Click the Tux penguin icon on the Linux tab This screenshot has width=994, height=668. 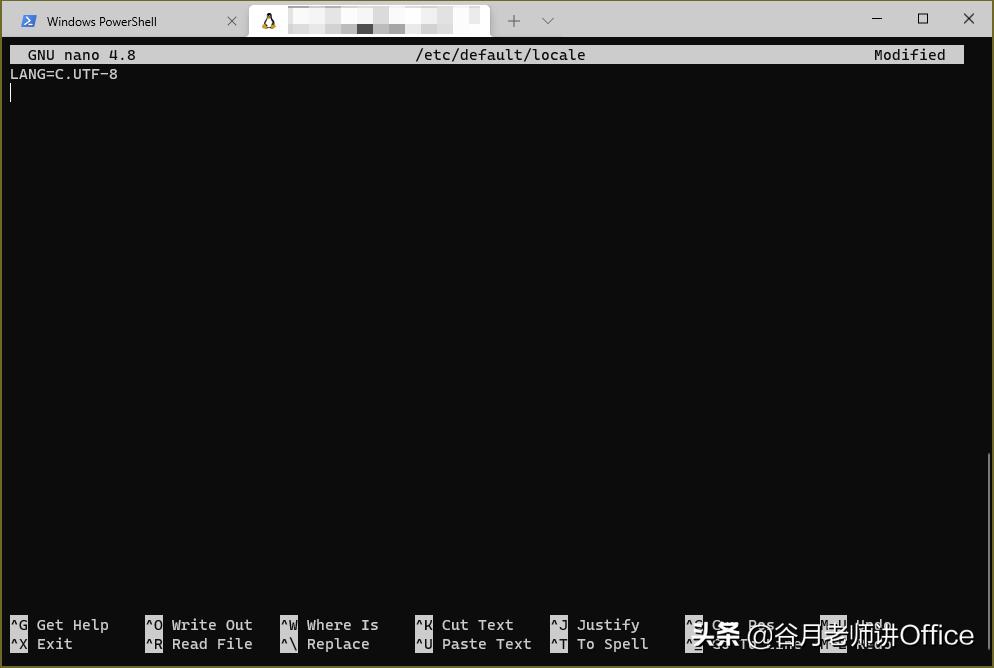268,20
